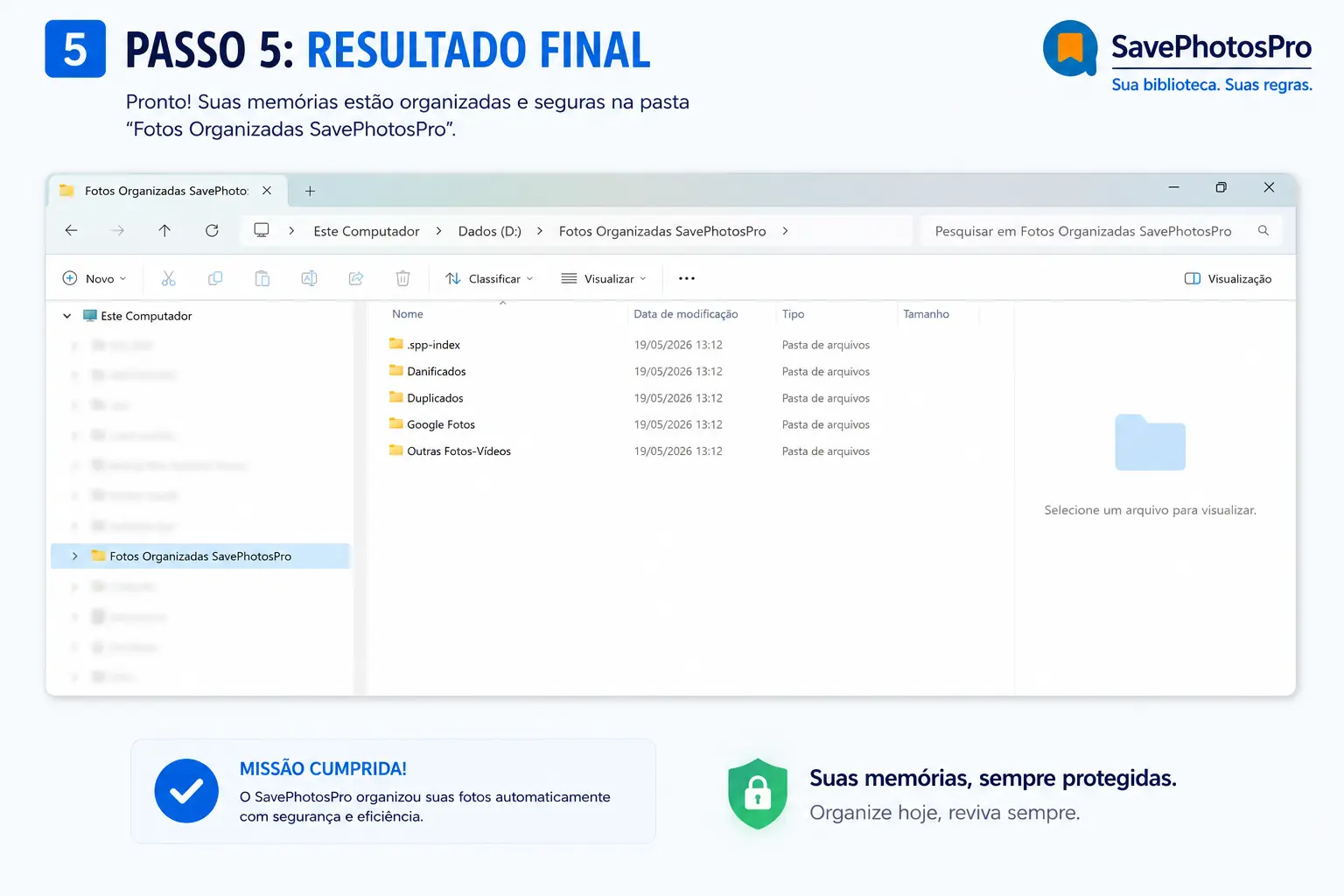
Task: Open a new tab with plus button
Action: 310,191
